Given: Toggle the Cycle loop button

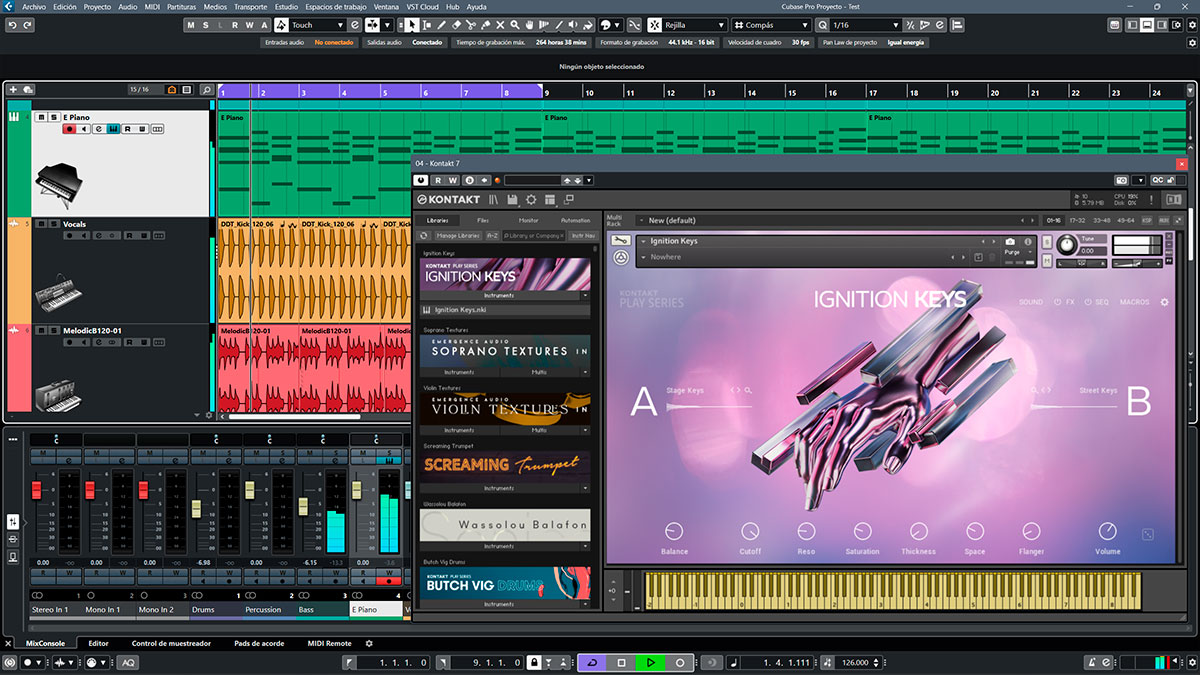Looking at the screenshot, I should [x=592, y=662].
